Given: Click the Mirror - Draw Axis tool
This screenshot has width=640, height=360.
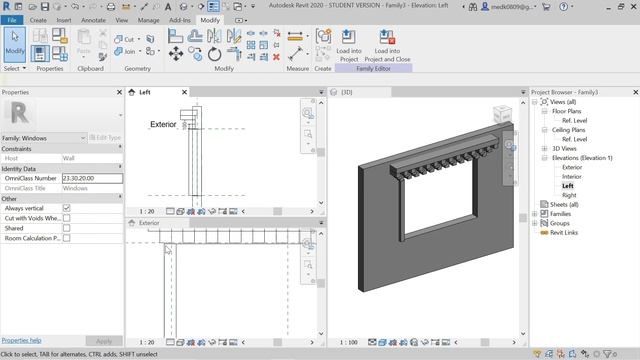Looking at the screenshot, I should tap(234, 36).
